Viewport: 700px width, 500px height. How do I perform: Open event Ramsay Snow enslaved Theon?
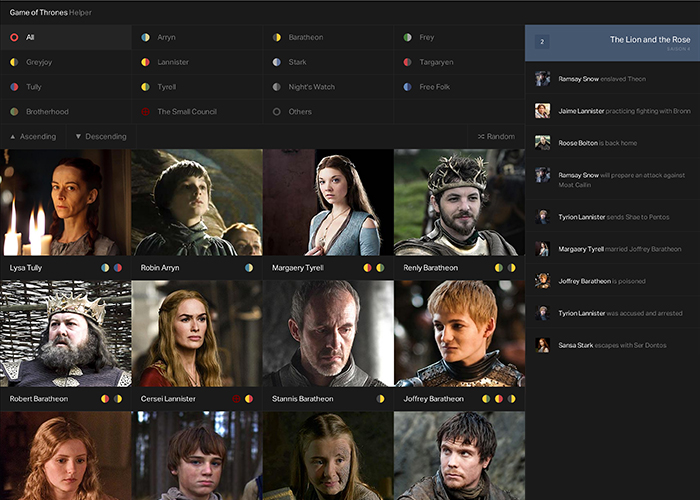(612, 79)
